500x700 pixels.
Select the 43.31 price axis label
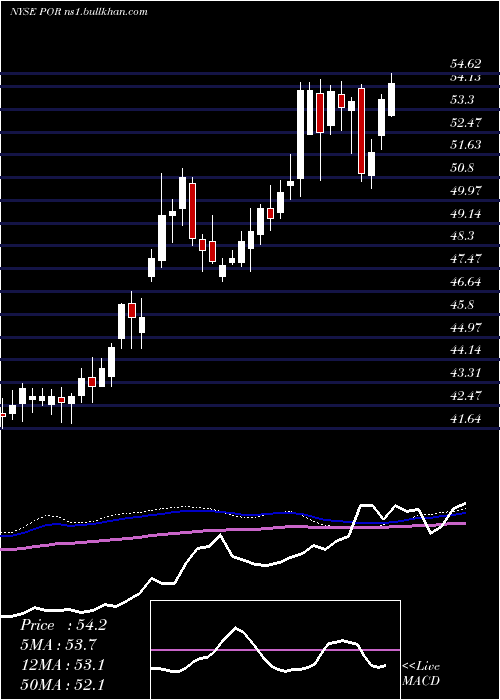(x=466, y=372)
